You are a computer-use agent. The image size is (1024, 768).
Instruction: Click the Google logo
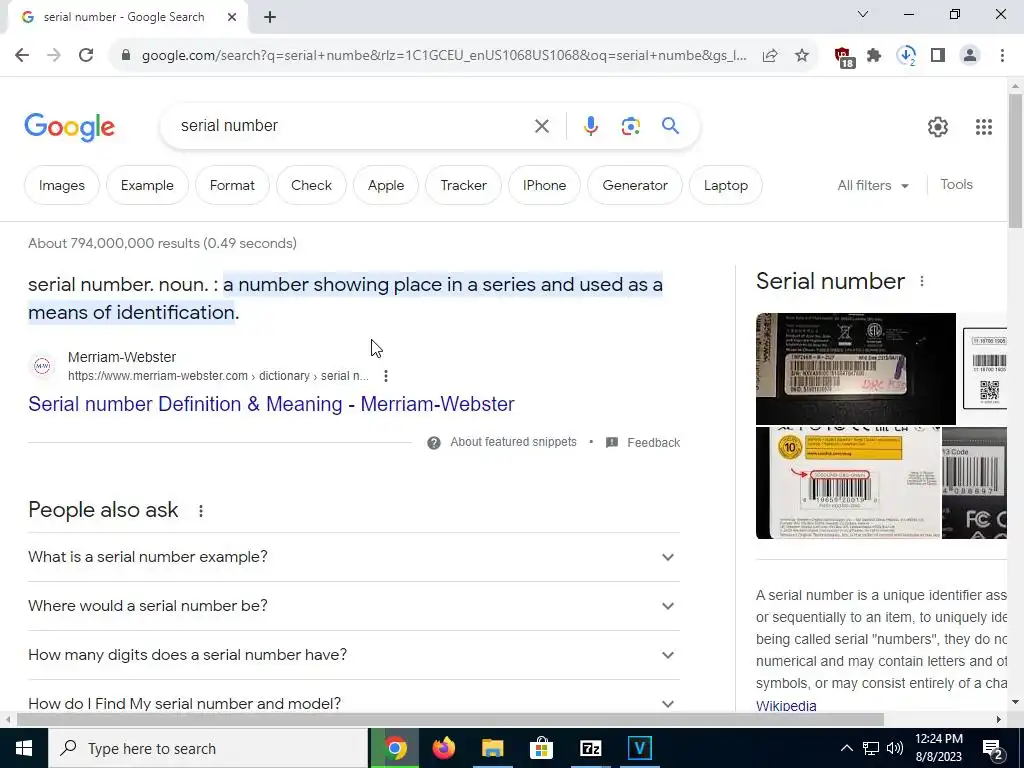coord(69,127)
